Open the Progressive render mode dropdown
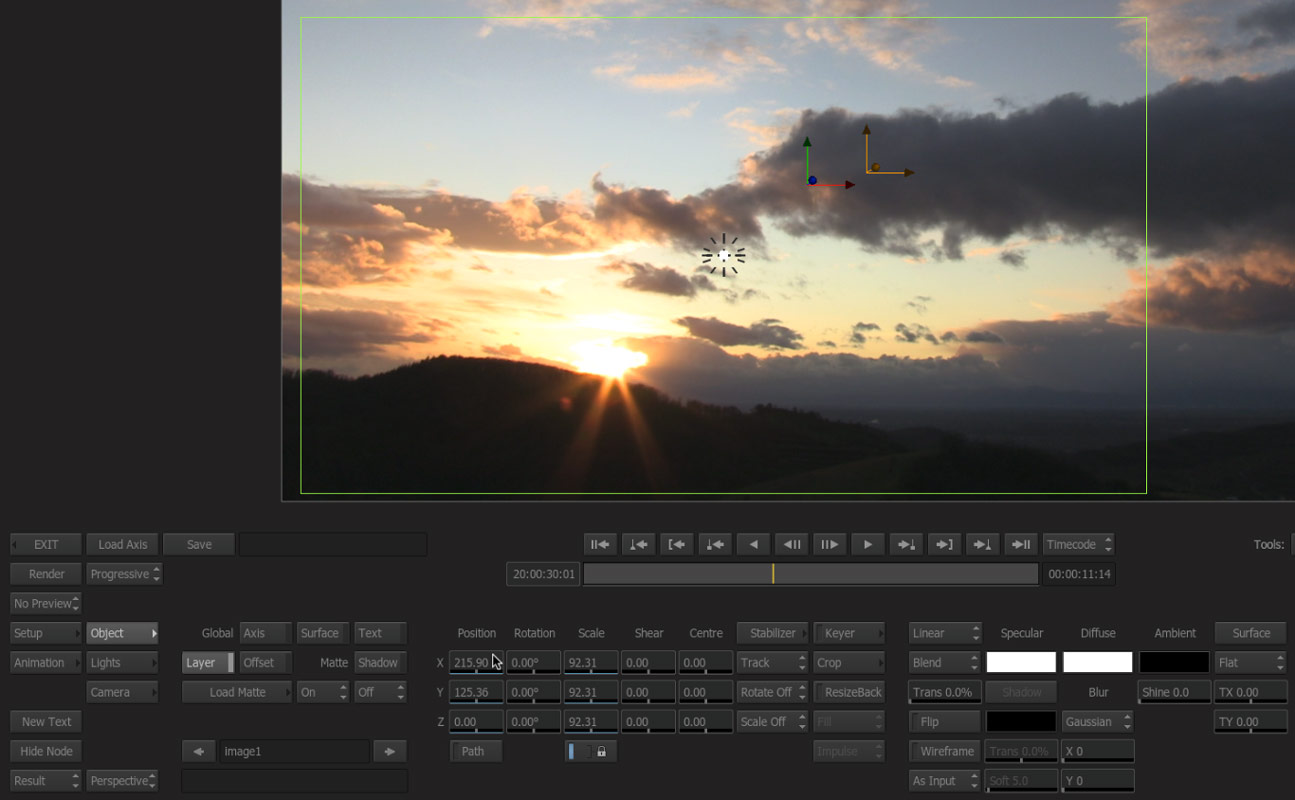The image size is (1295, 800). click(124, 574)
